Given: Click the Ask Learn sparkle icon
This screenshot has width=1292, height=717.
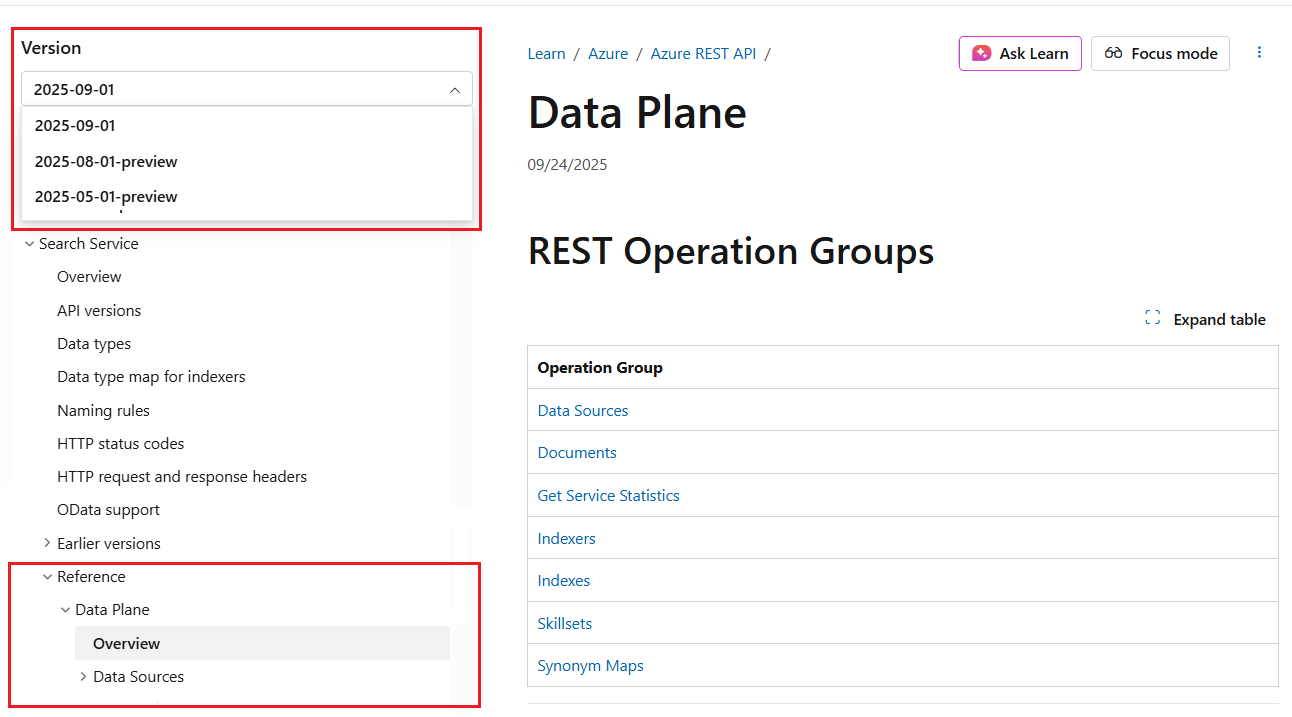Looking at the screenshot, I should pyautogui.click(x=981, y=54).
